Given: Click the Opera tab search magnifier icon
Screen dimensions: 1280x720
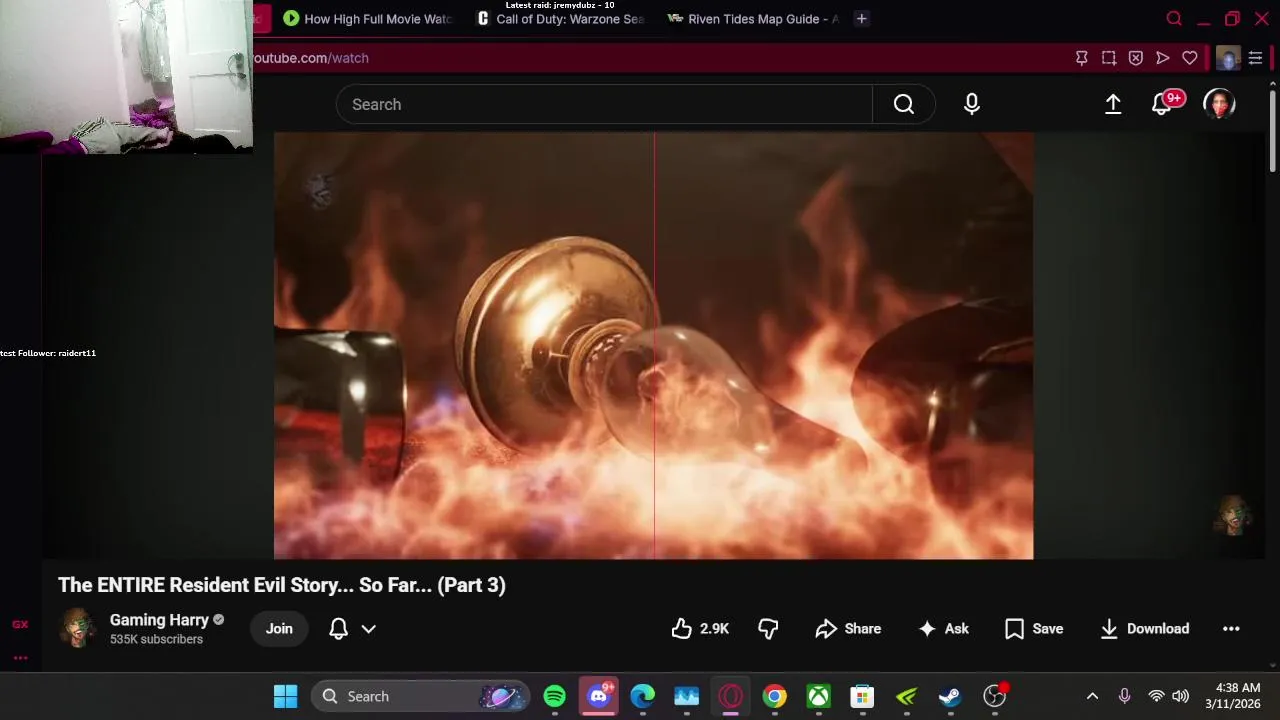Looking at the screenshot, I should pos(1175,19).
